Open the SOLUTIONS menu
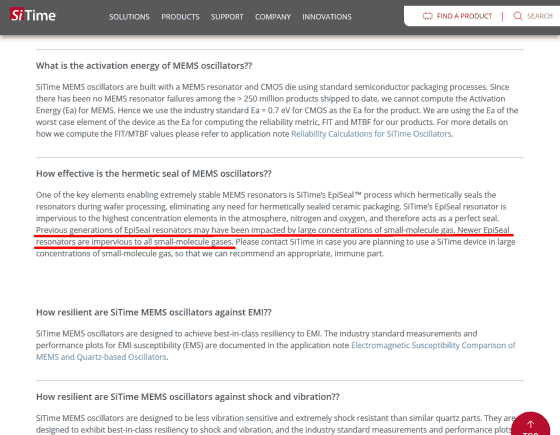 click(x=129, y=17)
